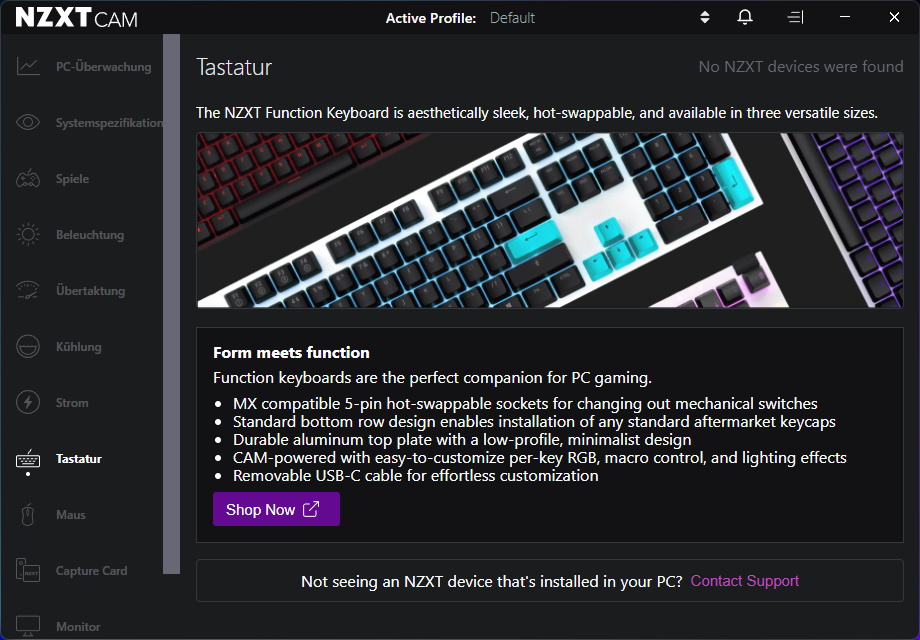Open the CAM settings menu icon
Viewport: 920px width, 640px height.
pyautogui.click(x=793, y=17)
